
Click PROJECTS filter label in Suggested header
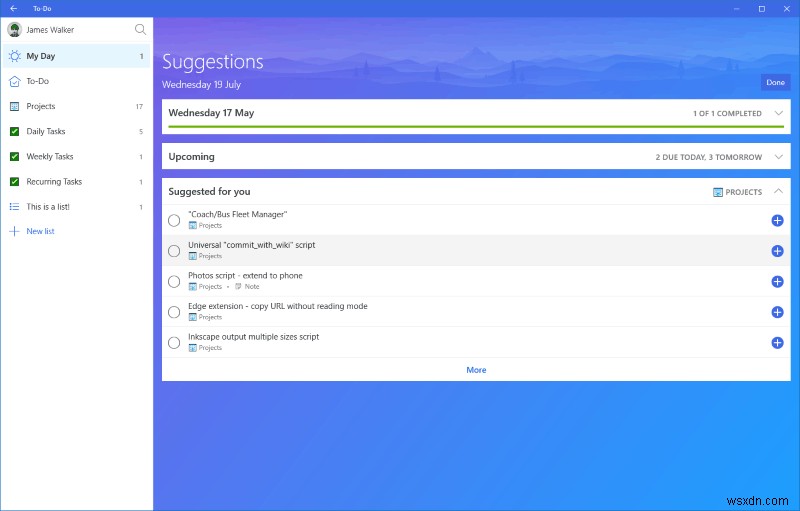point(743,192)
